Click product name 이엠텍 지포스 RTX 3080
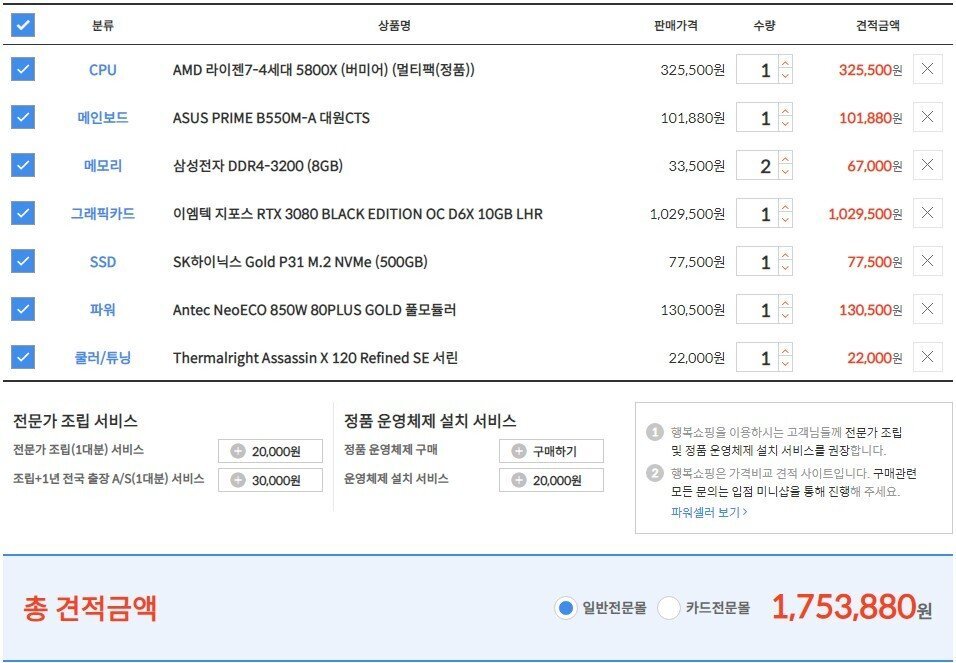 [x=358, y=214]
